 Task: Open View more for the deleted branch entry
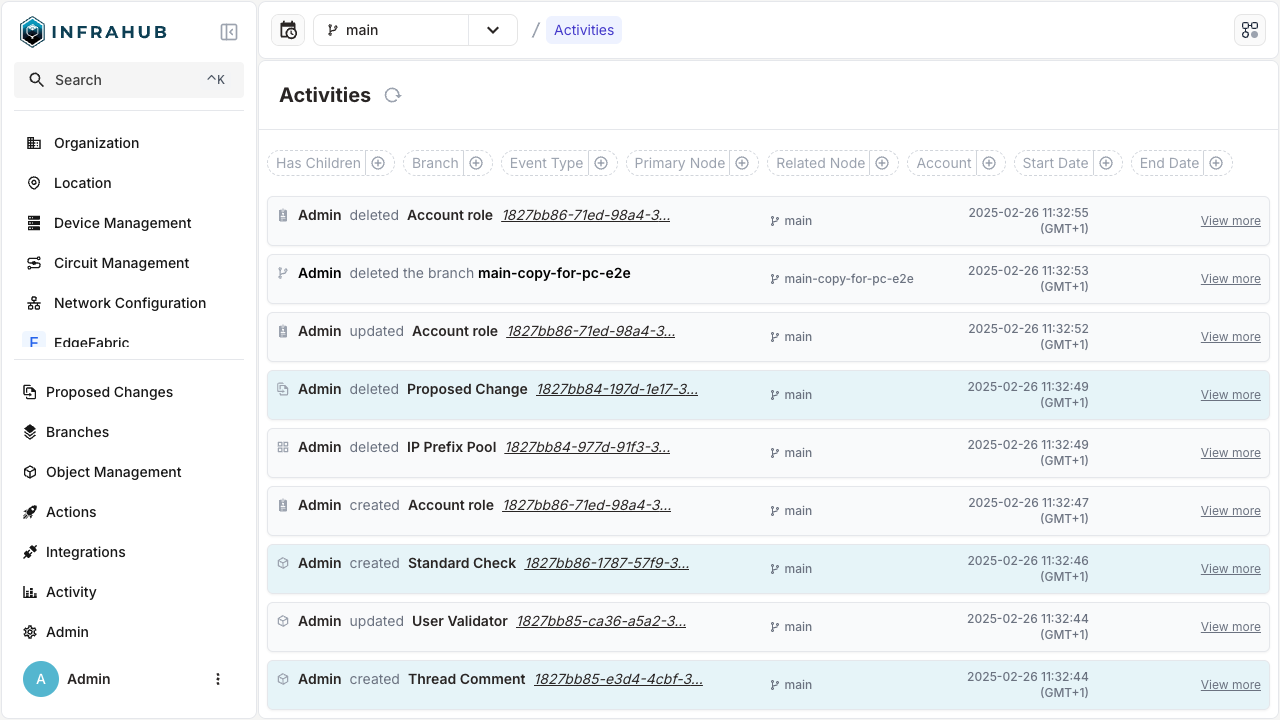pos(1230,278)
